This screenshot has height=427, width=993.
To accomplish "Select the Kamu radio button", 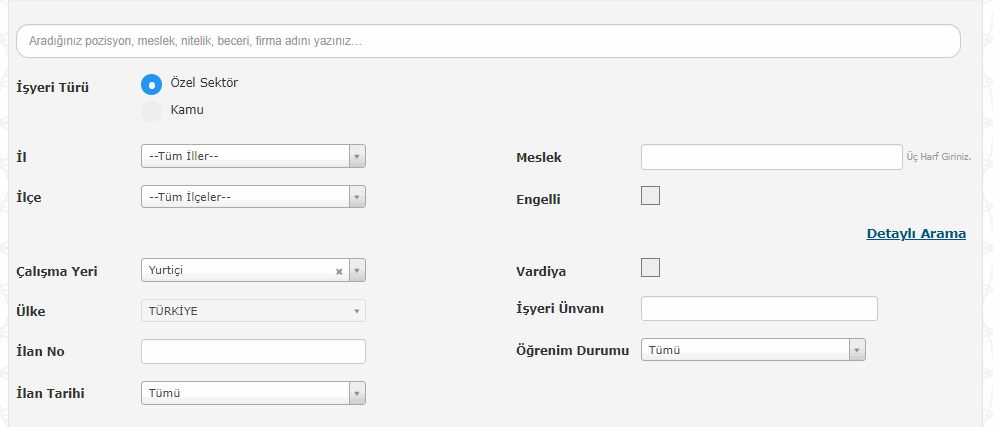I will (151, 112).
